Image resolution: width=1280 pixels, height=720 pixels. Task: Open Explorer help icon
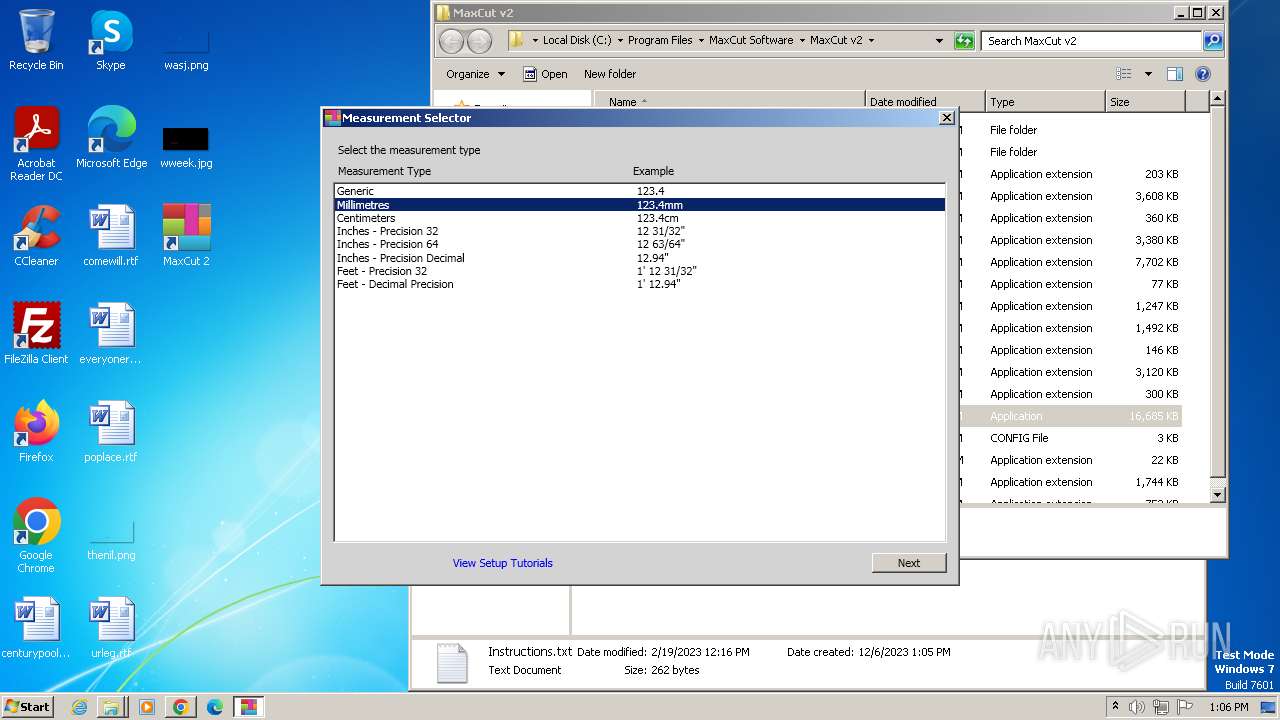tap(1203, 74)
